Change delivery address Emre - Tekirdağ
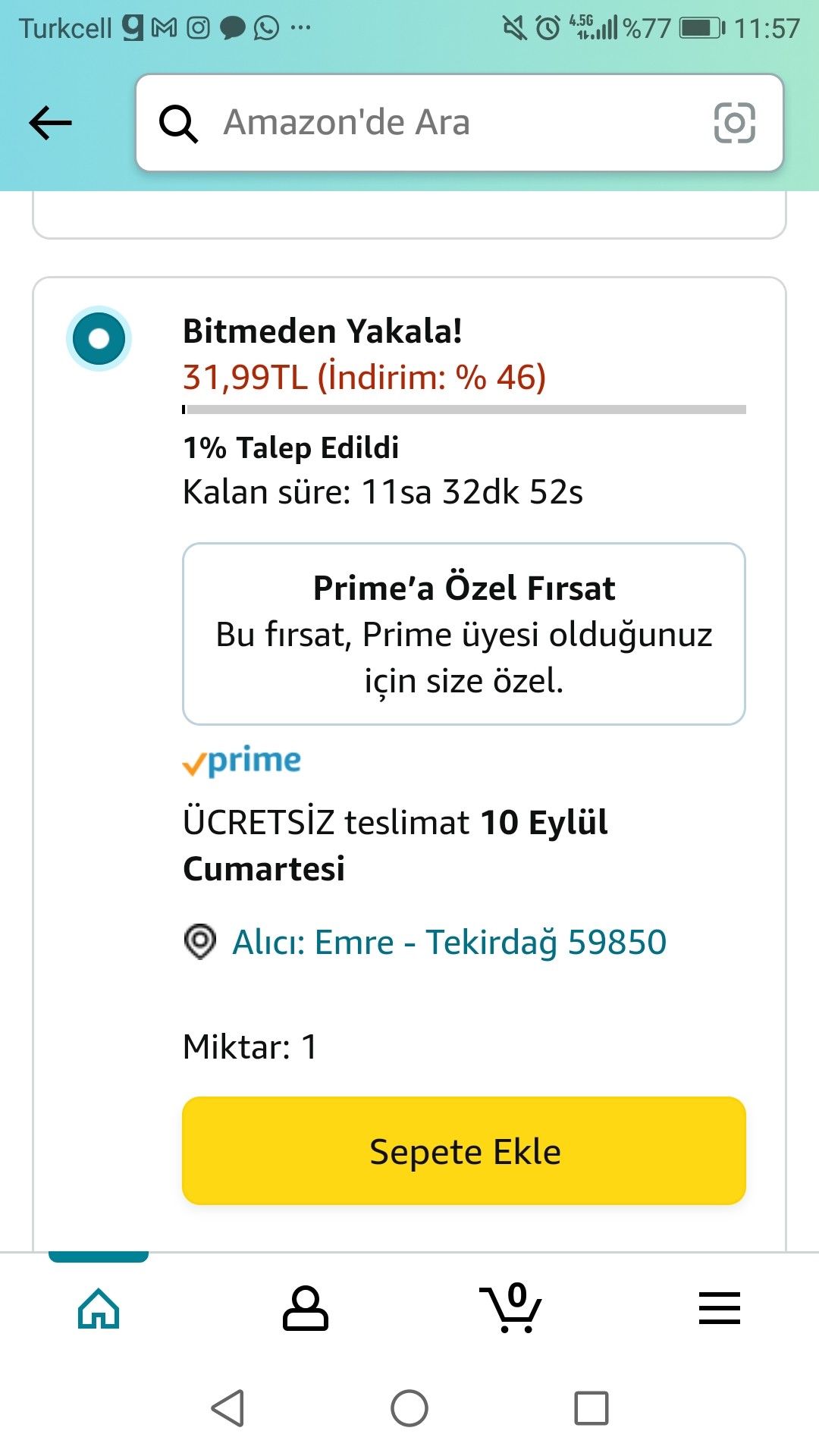The width and height of the screenshot is (819, 1456). (x=449, y=943)
